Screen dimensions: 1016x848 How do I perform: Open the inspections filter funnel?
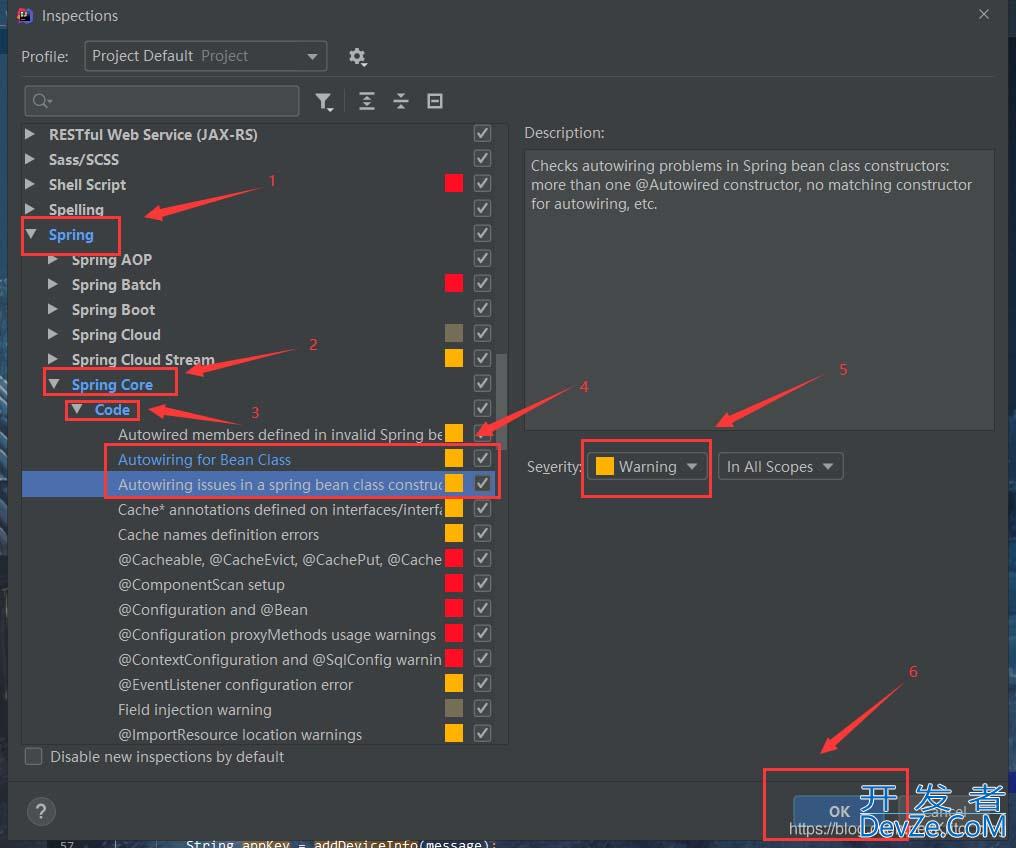pos(324,102)
